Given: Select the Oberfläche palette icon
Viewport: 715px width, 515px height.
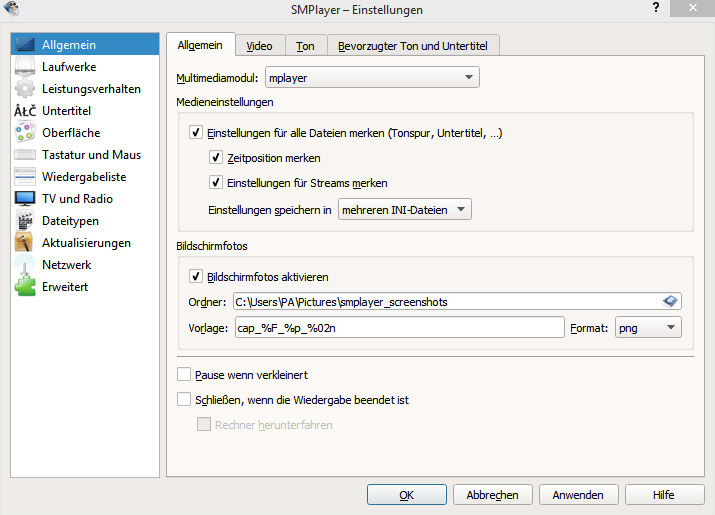Looking at the screenshot, I should pos(25,133).
